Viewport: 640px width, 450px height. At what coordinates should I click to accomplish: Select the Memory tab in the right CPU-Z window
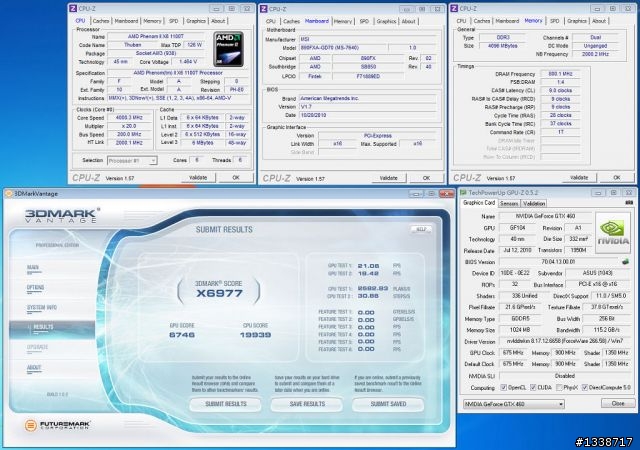[533, 21]
